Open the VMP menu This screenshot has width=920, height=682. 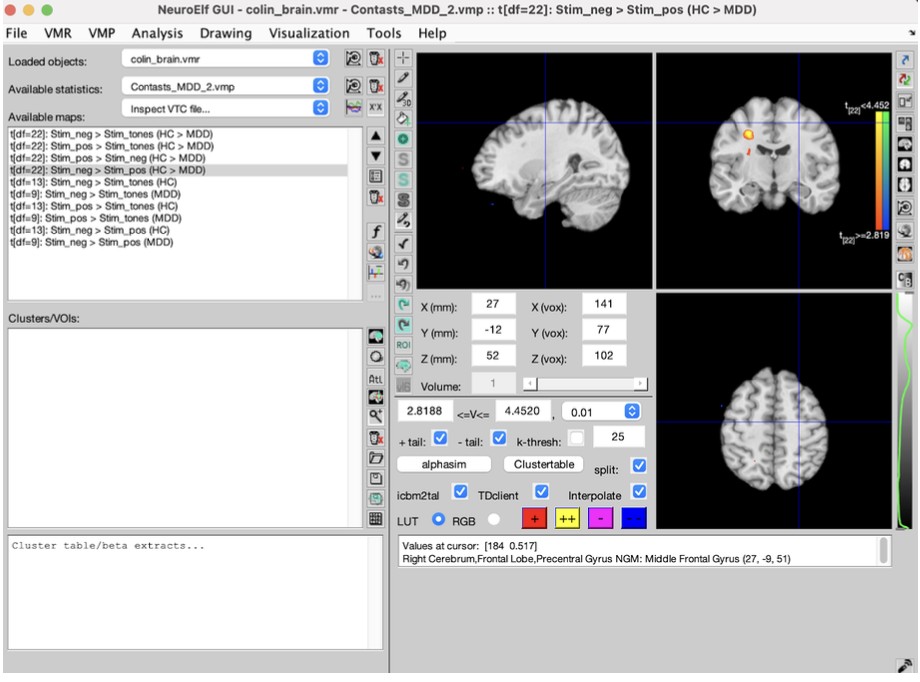click(x=102, y=33)
